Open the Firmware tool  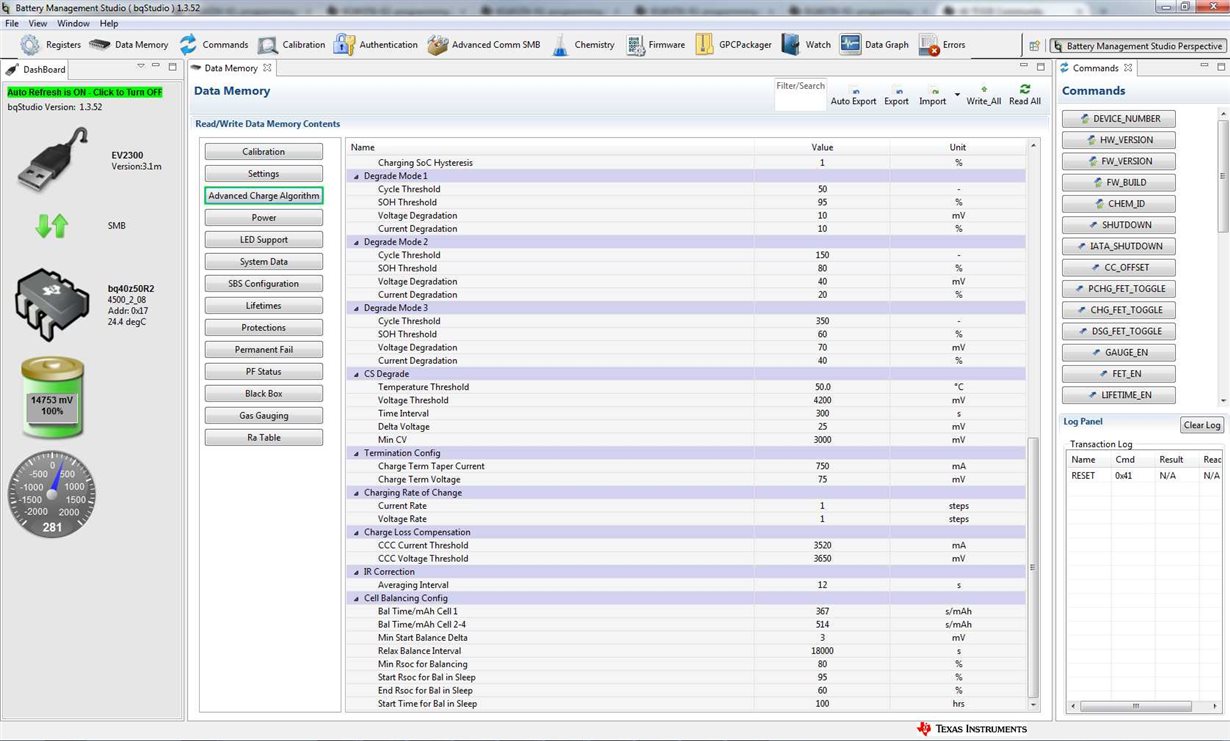click(656, 45)
